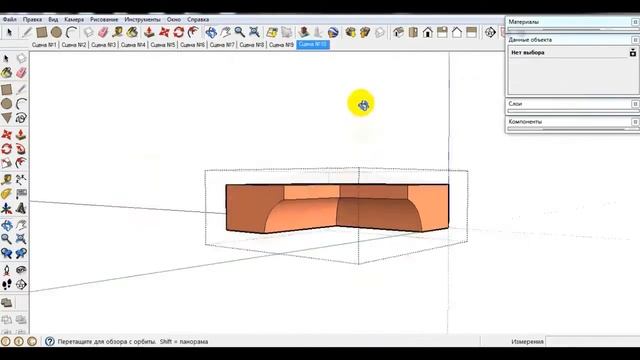Open the Окно menu

pyautogui.click(x=173, y=19)
